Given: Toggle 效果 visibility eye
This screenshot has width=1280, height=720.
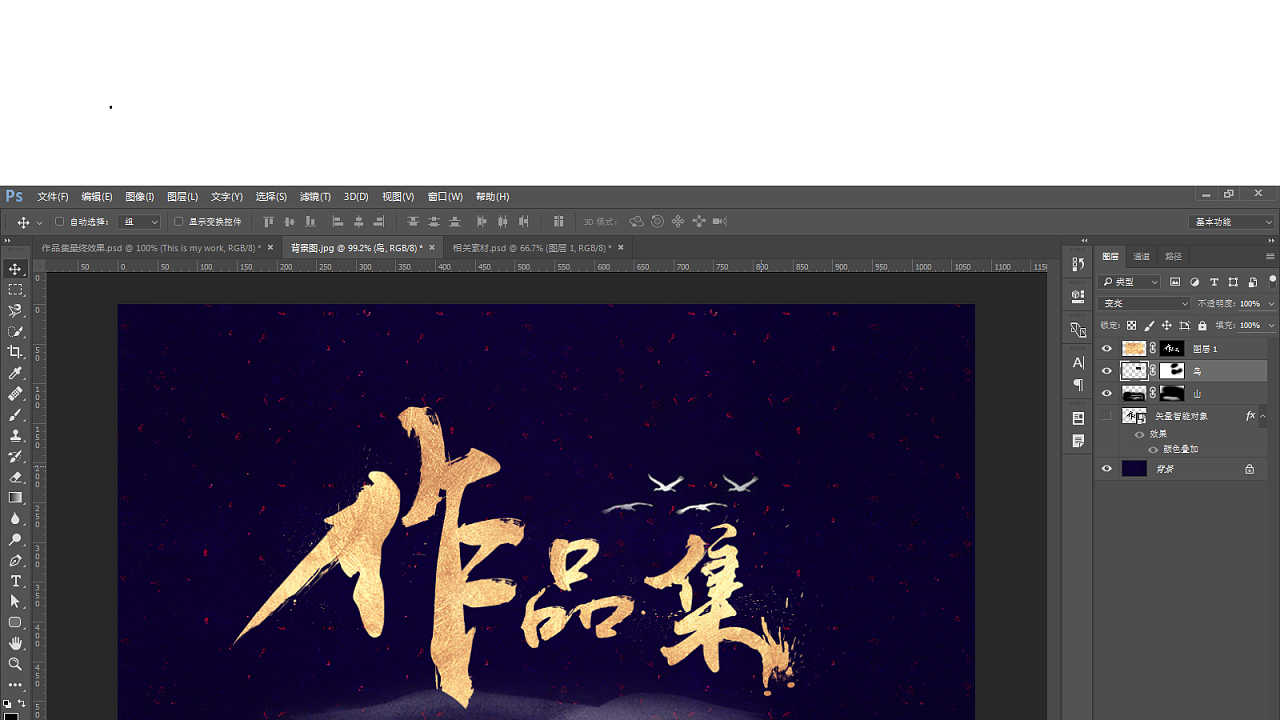Looking at the screenshot, I should 1139,435.
